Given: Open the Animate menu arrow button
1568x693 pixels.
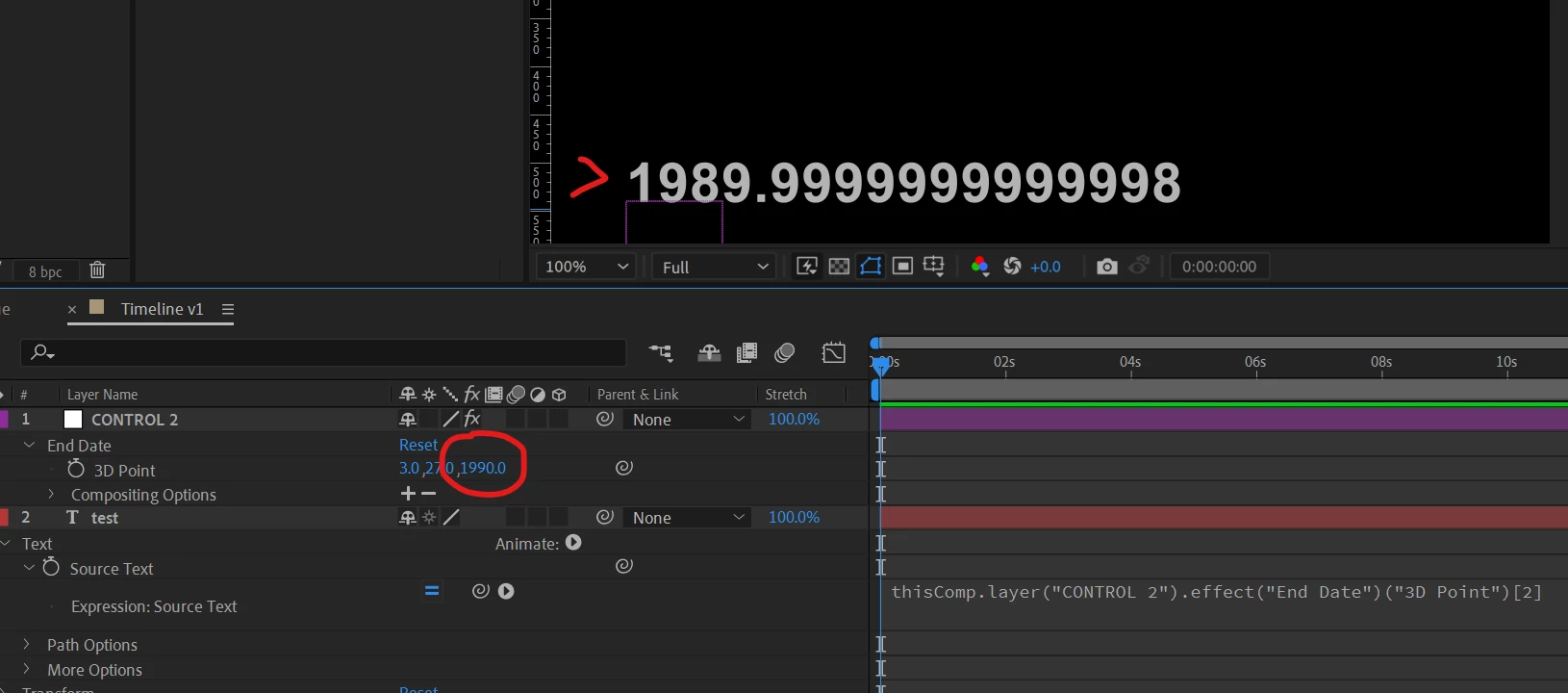Looking at the screenshot, I should tap(573, 543).
